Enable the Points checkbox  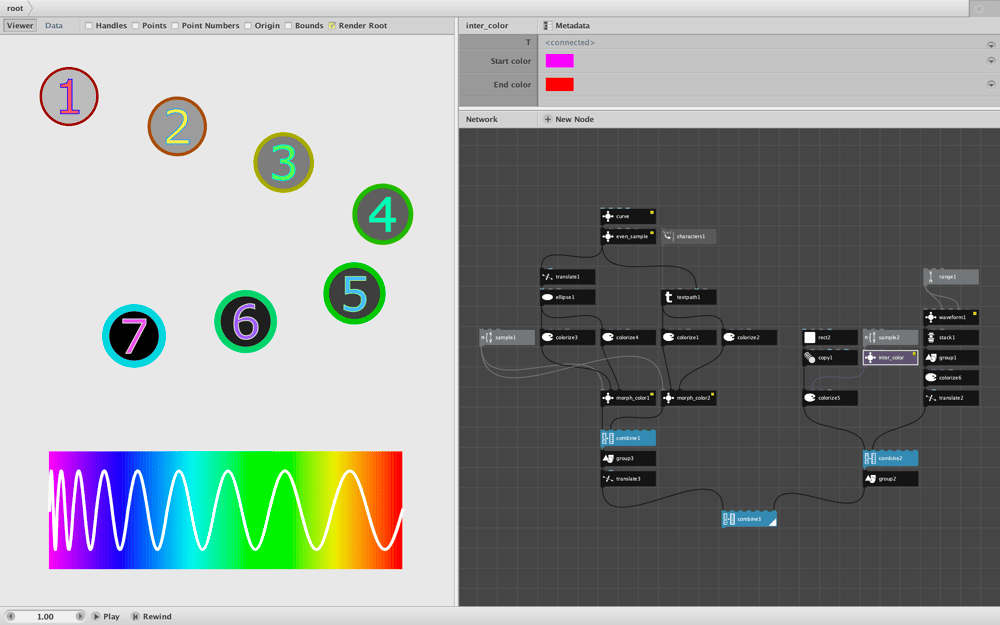(x=135, y=26)
